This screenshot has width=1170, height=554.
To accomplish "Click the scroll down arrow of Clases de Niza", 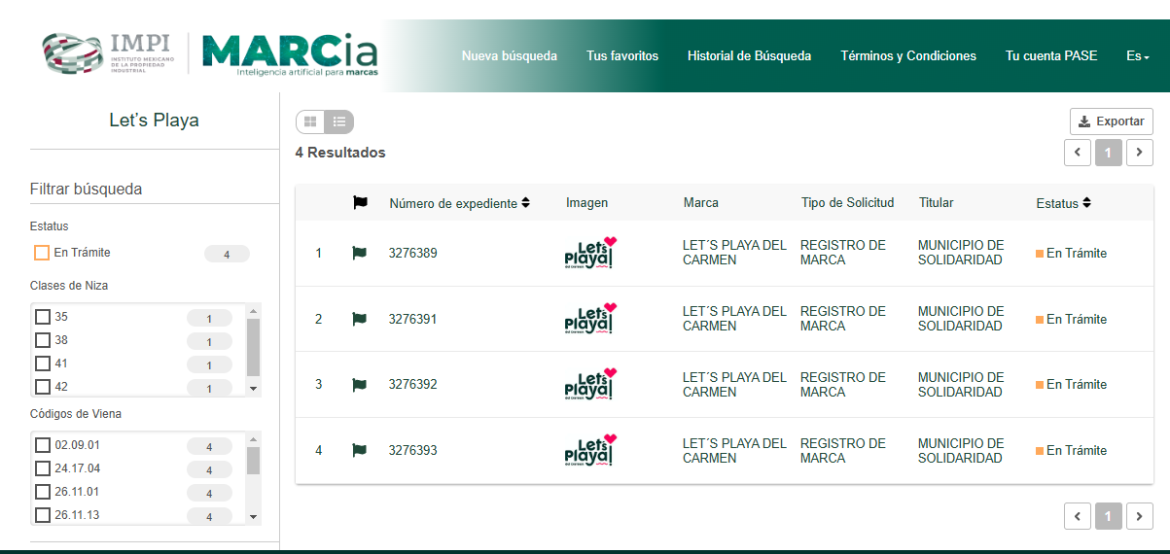I will [253, 389].
